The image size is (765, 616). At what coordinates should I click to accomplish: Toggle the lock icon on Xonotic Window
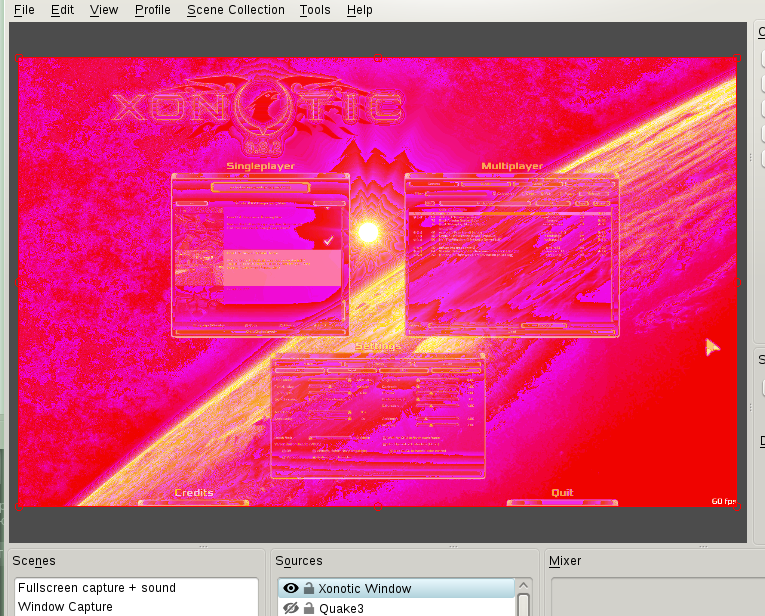(x=309, y=589)
